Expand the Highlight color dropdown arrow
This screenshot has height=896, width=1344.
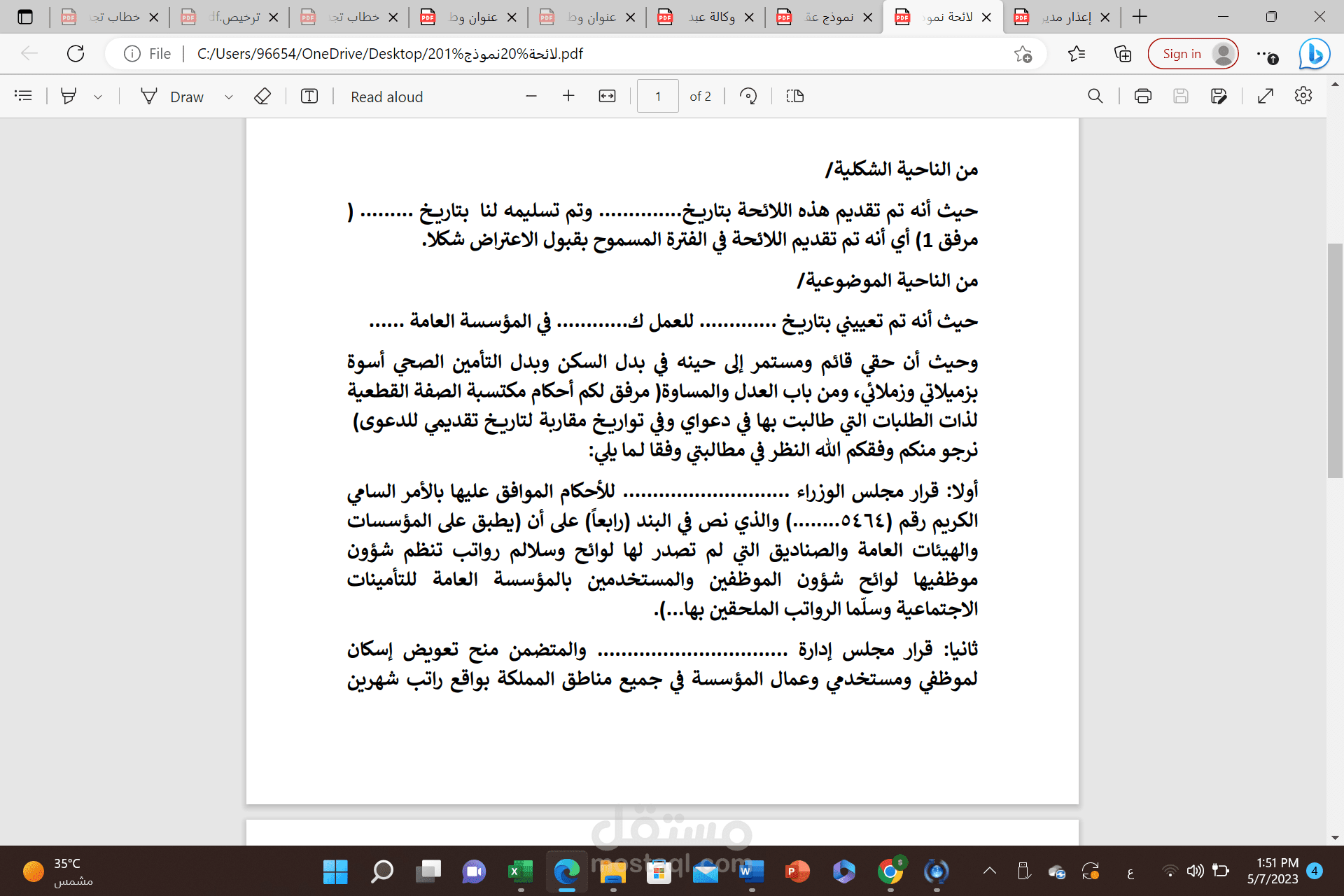[x=98, y=97]
